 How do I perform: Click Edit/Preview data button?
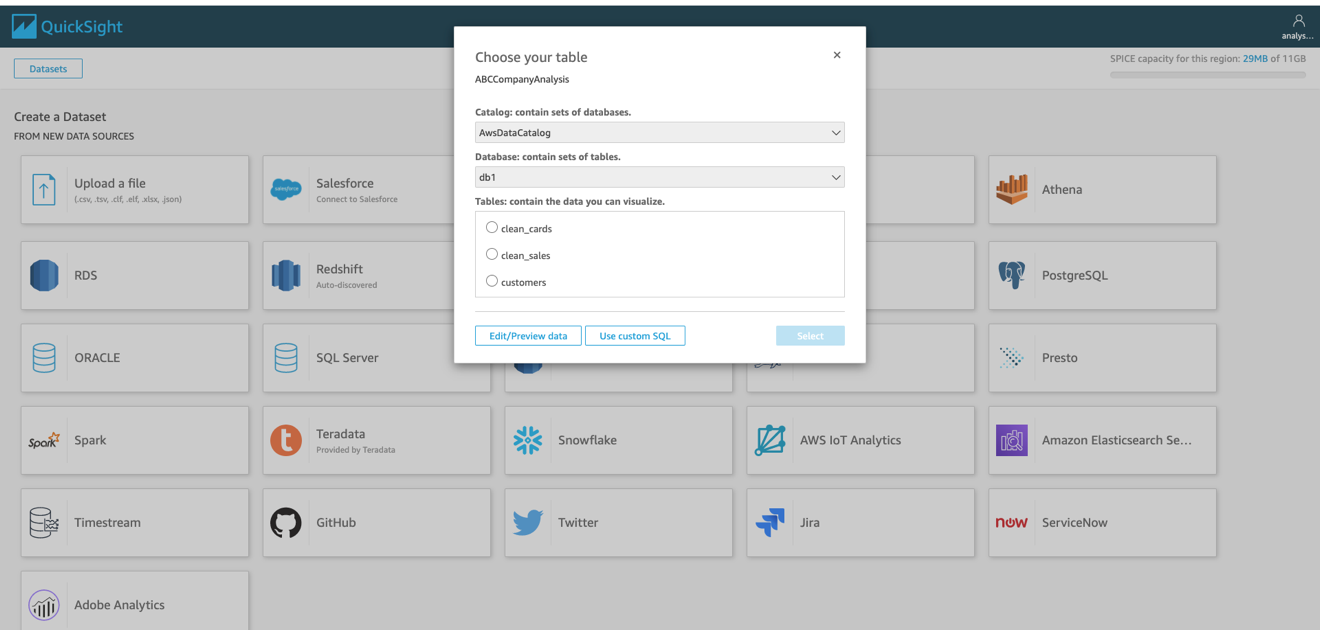point(528,336)
